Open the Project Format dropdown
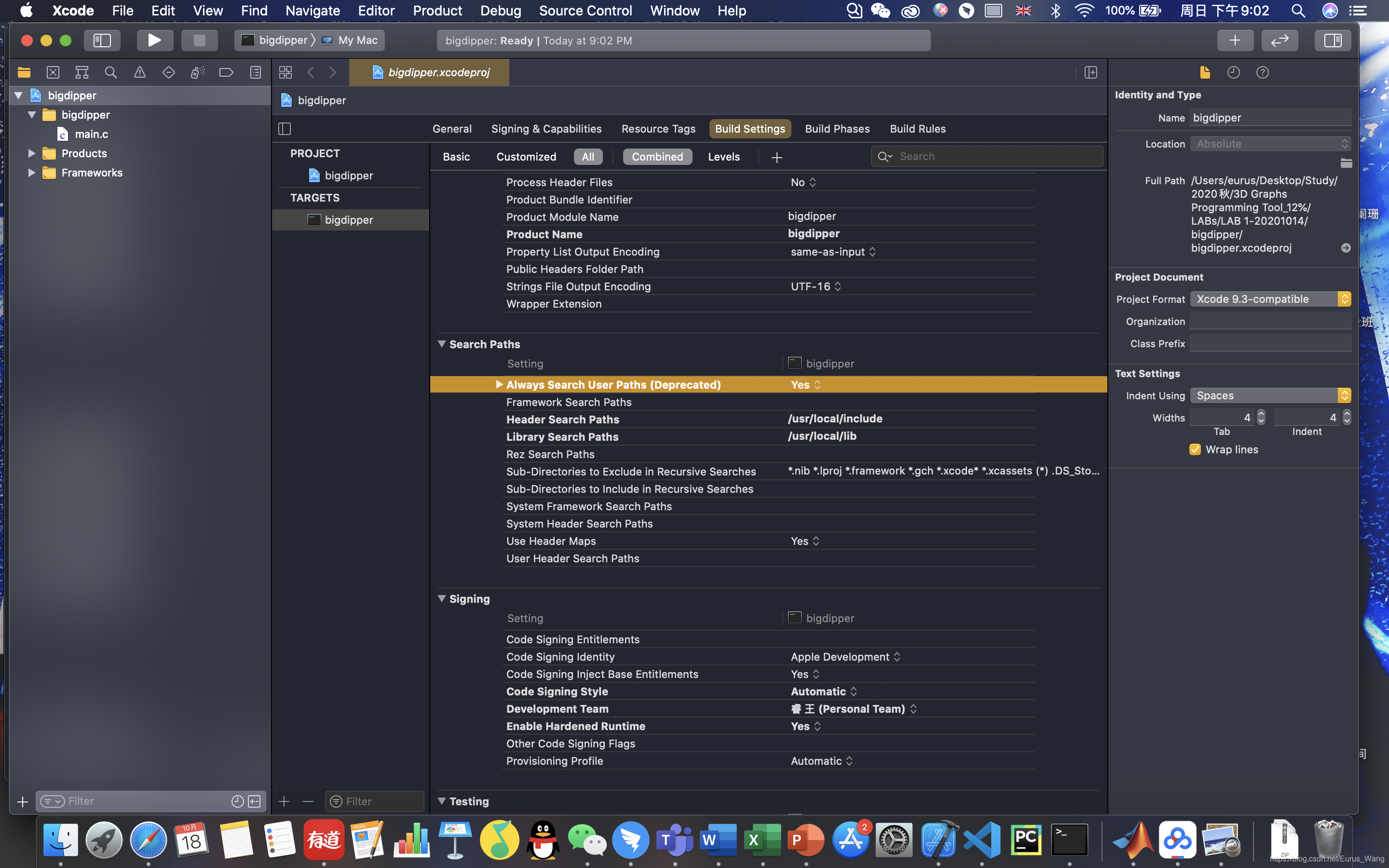Image resolution: width=1389 pixels, height=868 pixels. [1270, 299]
